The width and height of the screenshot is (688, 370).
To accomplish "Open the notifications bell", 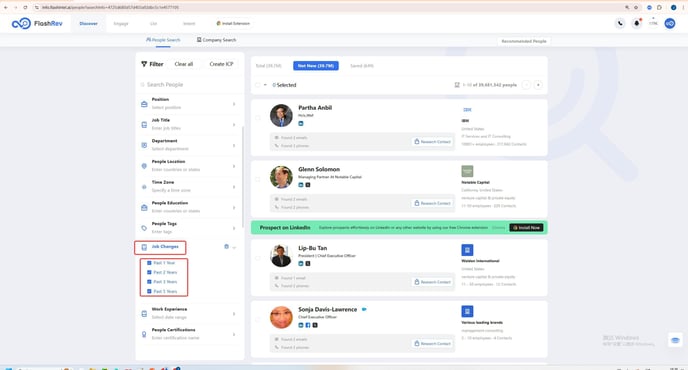I will (636, 23).
